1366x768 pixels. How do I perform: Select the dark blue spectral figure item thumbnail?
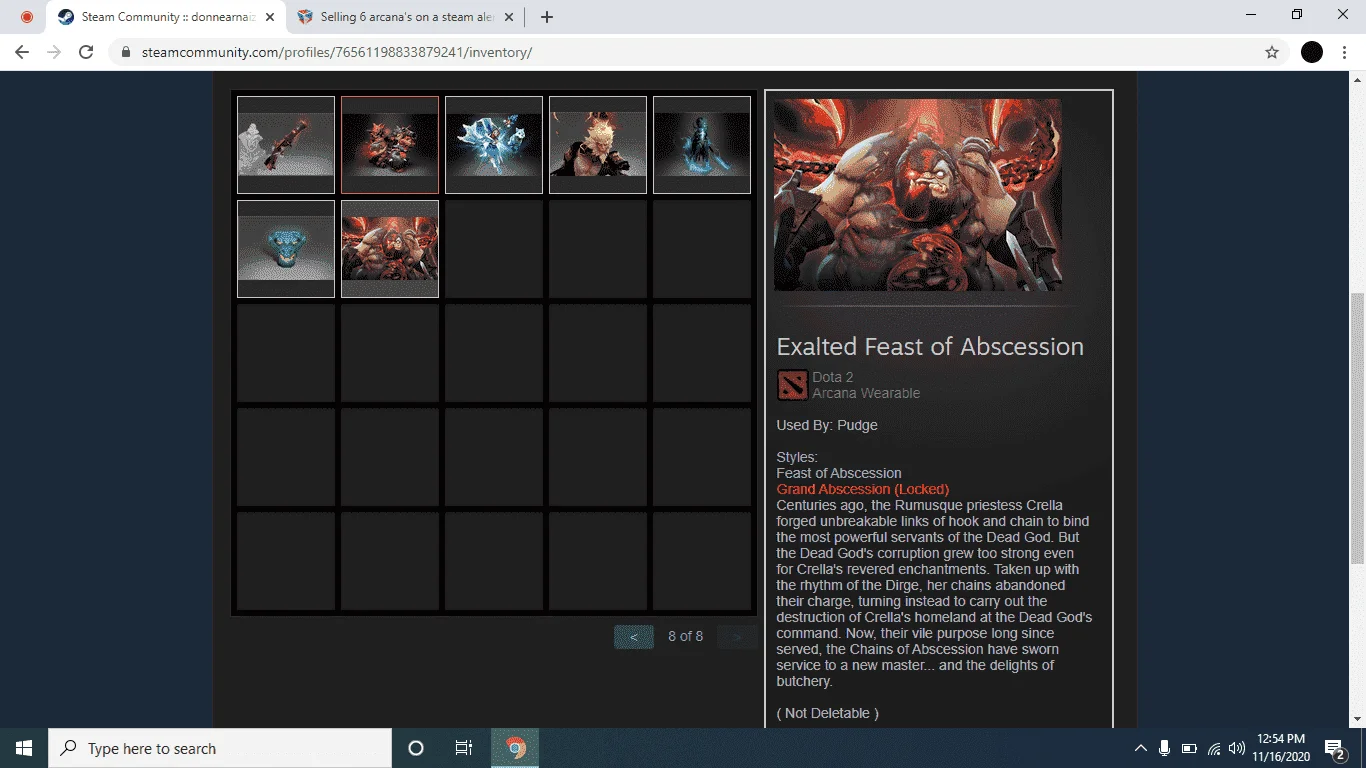tap(702, 145)
